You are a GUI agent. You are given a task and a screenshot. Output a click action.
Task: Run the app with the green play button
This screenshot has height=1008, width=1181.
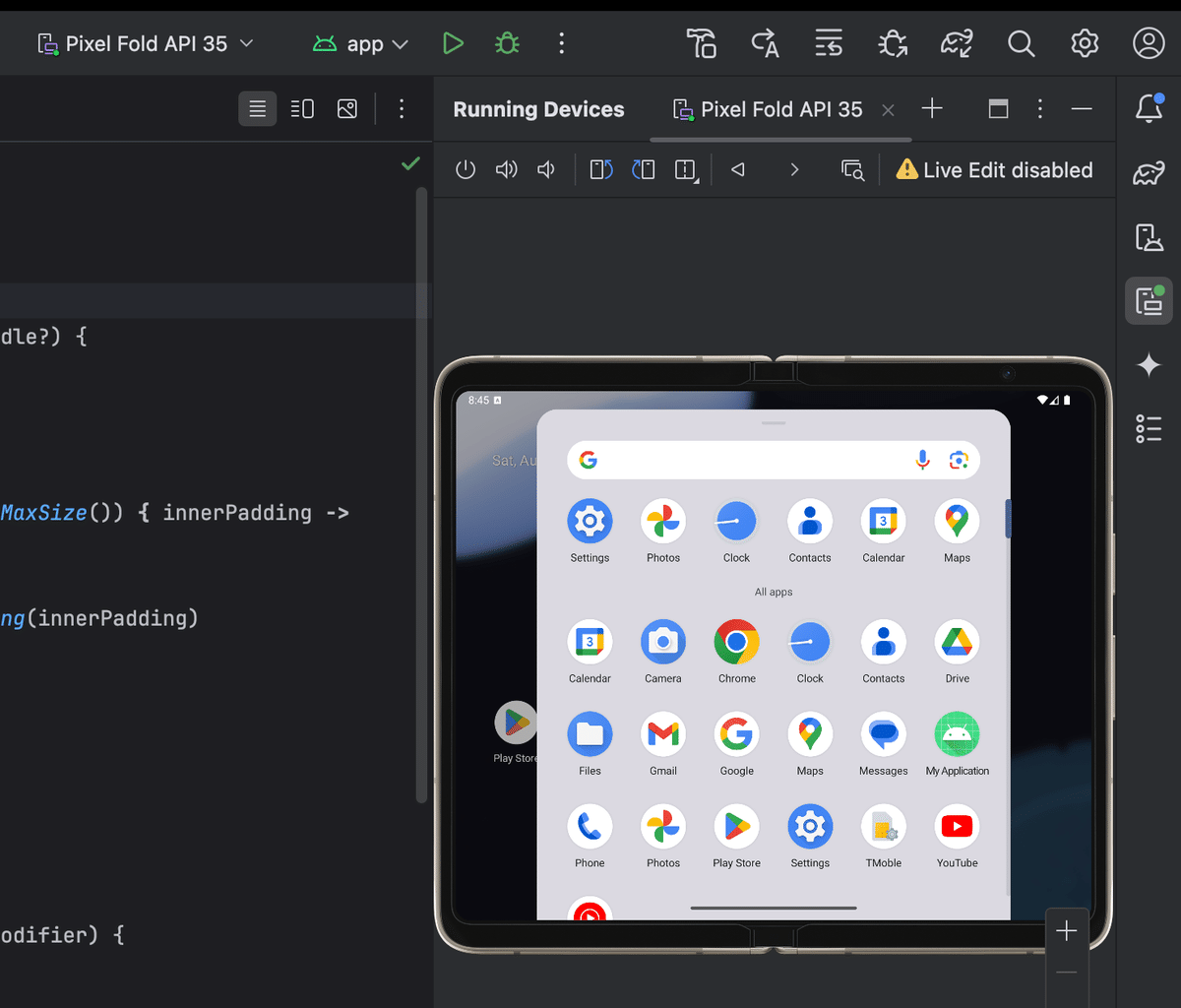coord(453,43)
